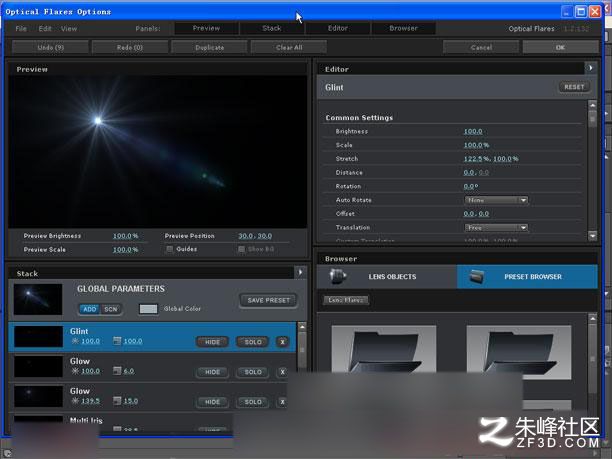Click the Glint brightness sun icon
Image resolution: width=612 pixels, height=459 pixels.
(75, 341)
